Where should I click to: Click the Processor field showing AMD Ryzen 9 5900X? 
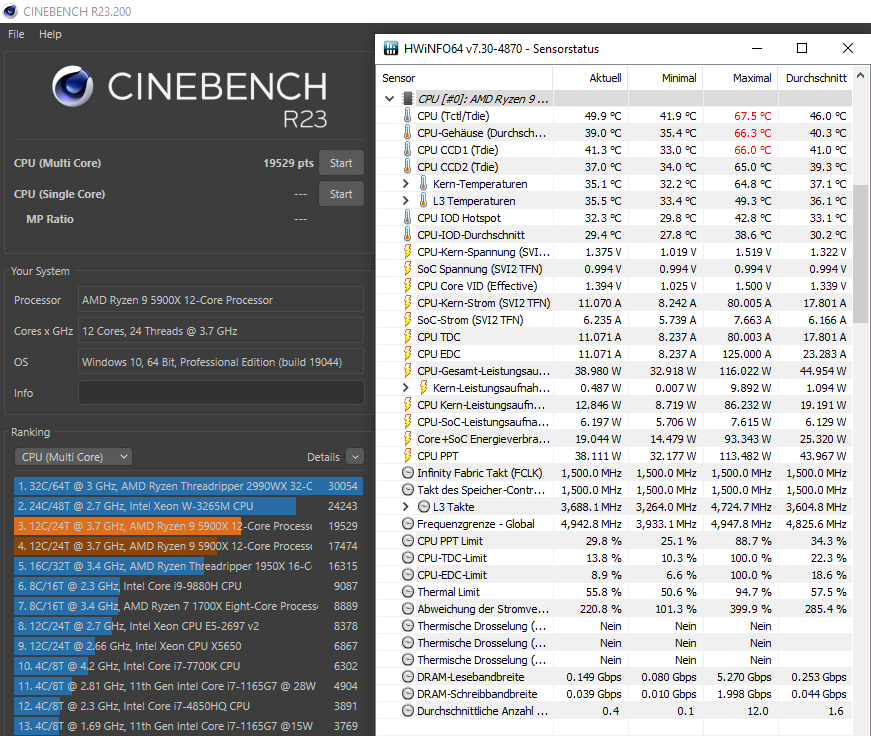pos(221,300)
